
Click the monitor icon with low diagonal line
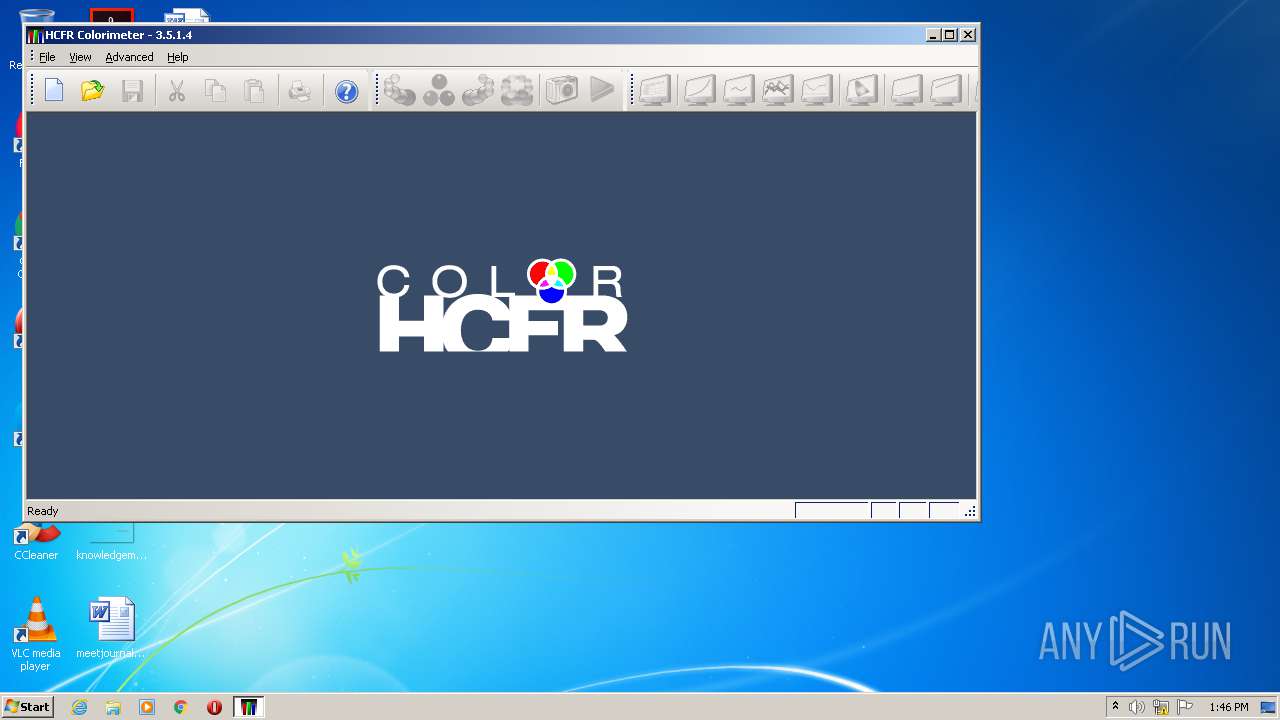[906, 90]
